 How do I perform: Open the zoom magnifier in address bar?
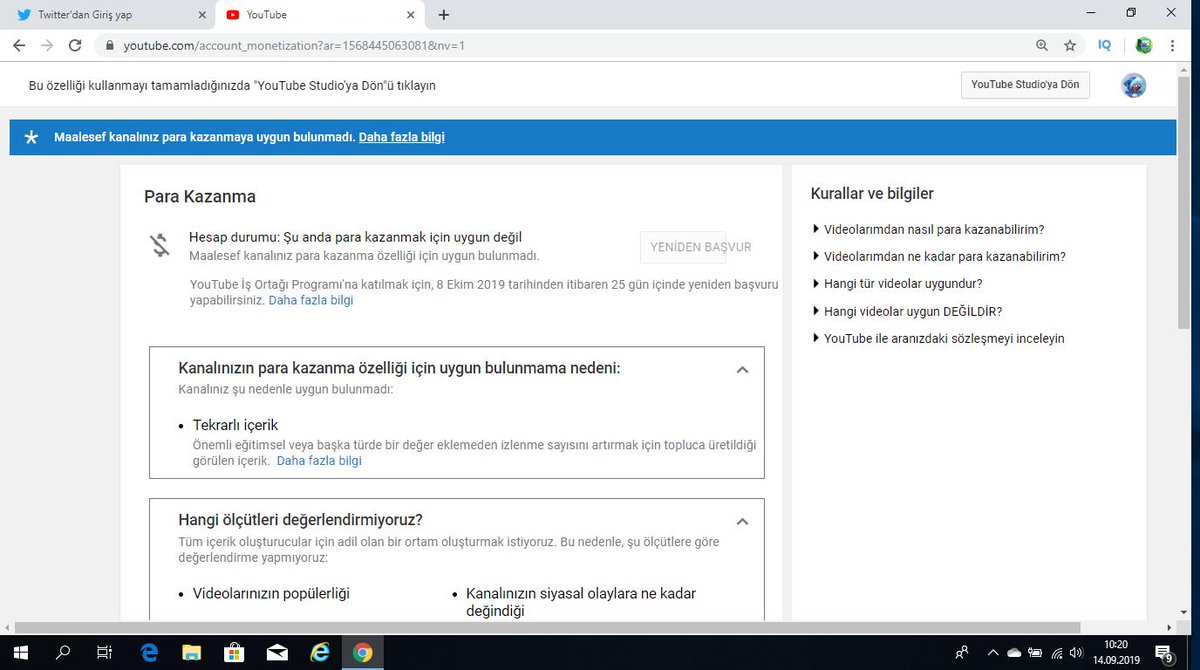coord(1042,46)
